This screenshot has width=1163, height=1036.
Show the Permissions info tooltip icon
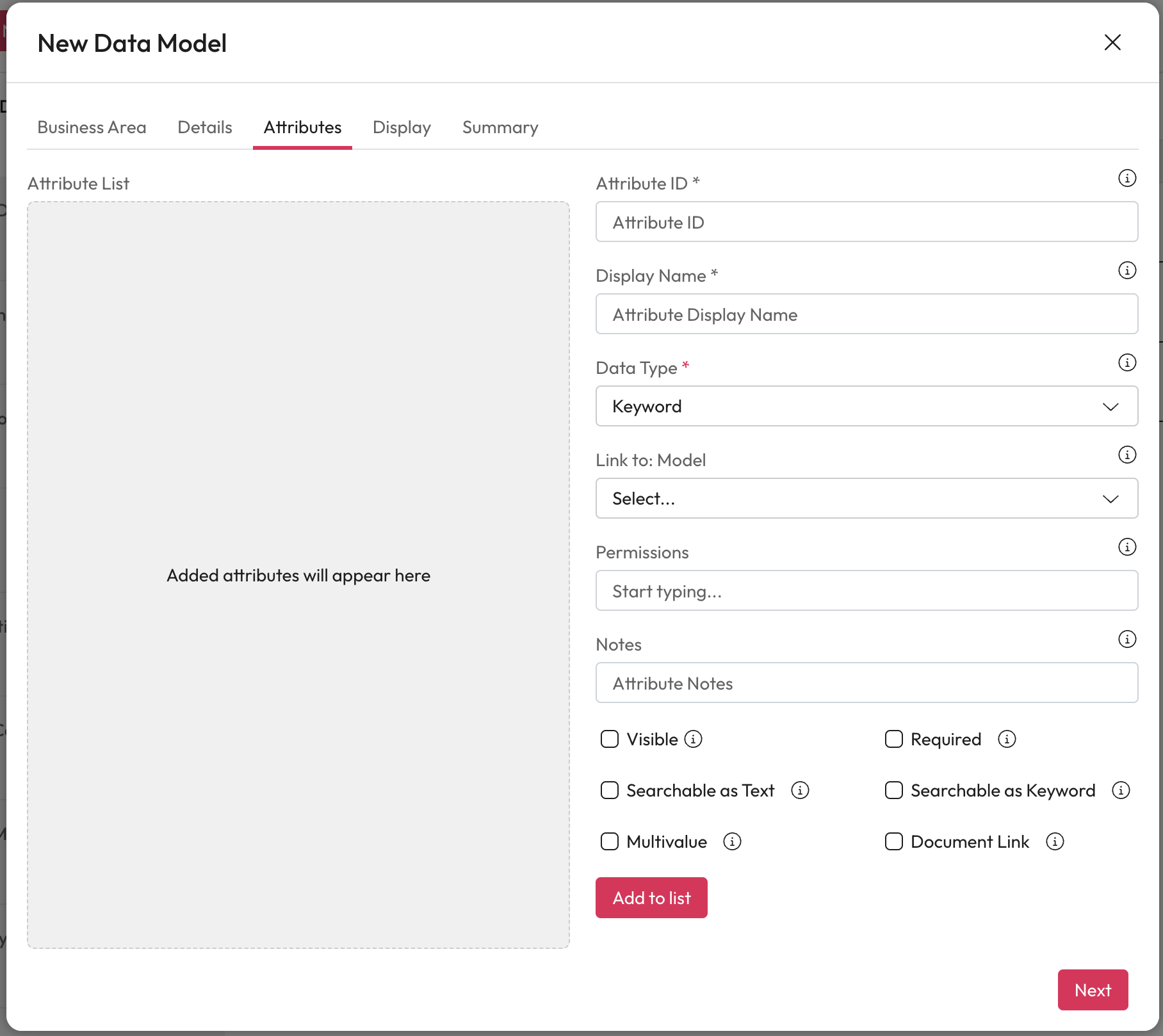[x=1126, y=547]
